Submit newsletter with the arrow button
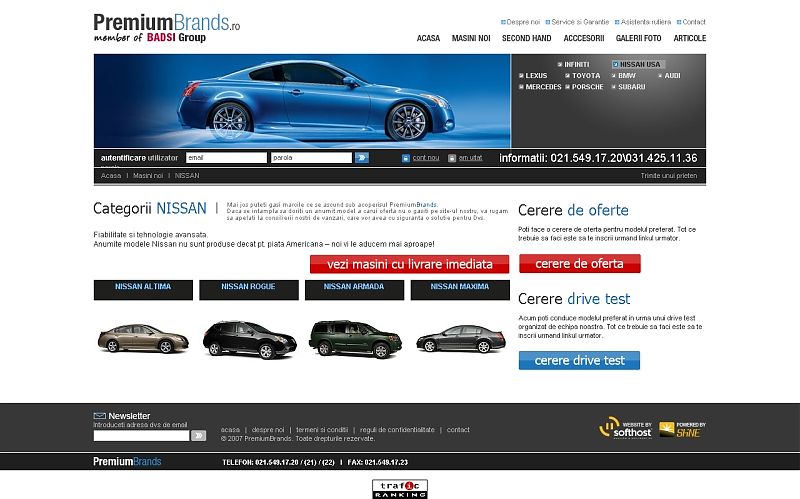 tap(198, 436)
